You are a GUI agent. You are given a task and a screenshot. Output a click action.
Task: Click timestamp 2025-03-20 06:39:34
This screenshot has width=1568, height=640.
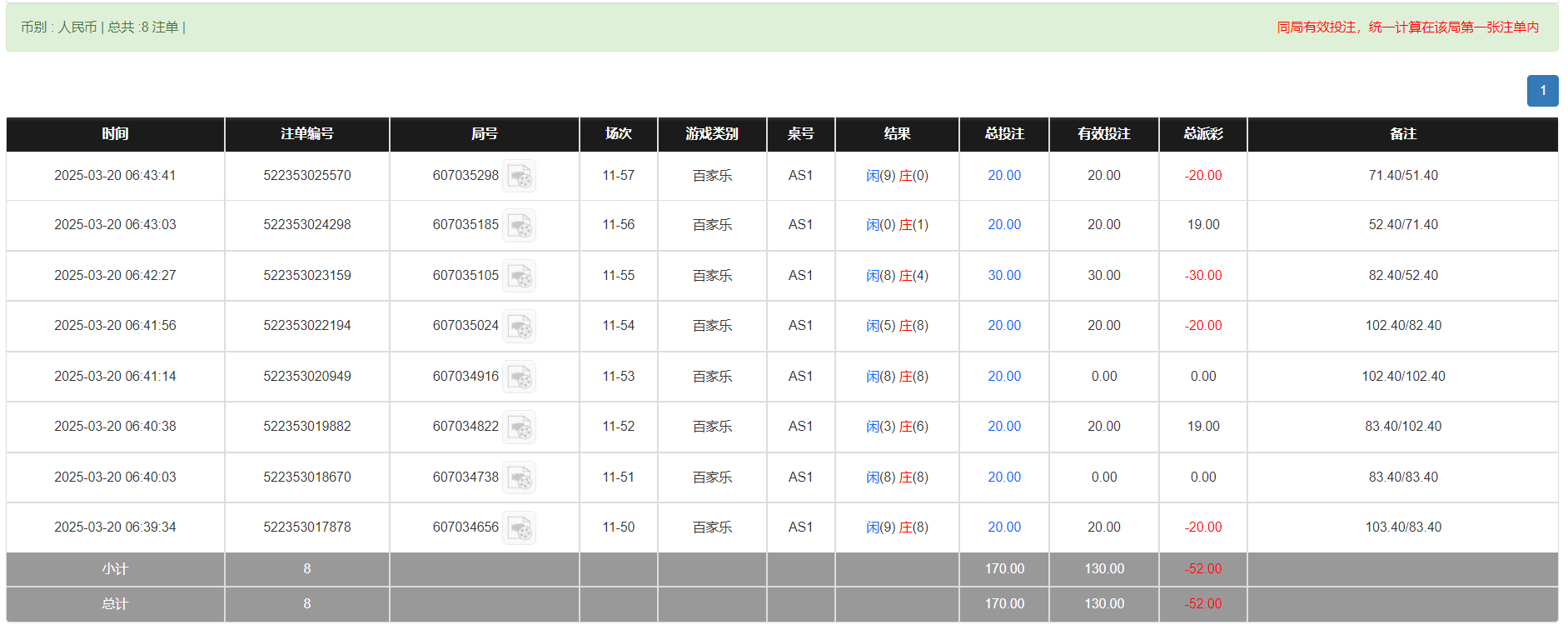click(115, 527)
